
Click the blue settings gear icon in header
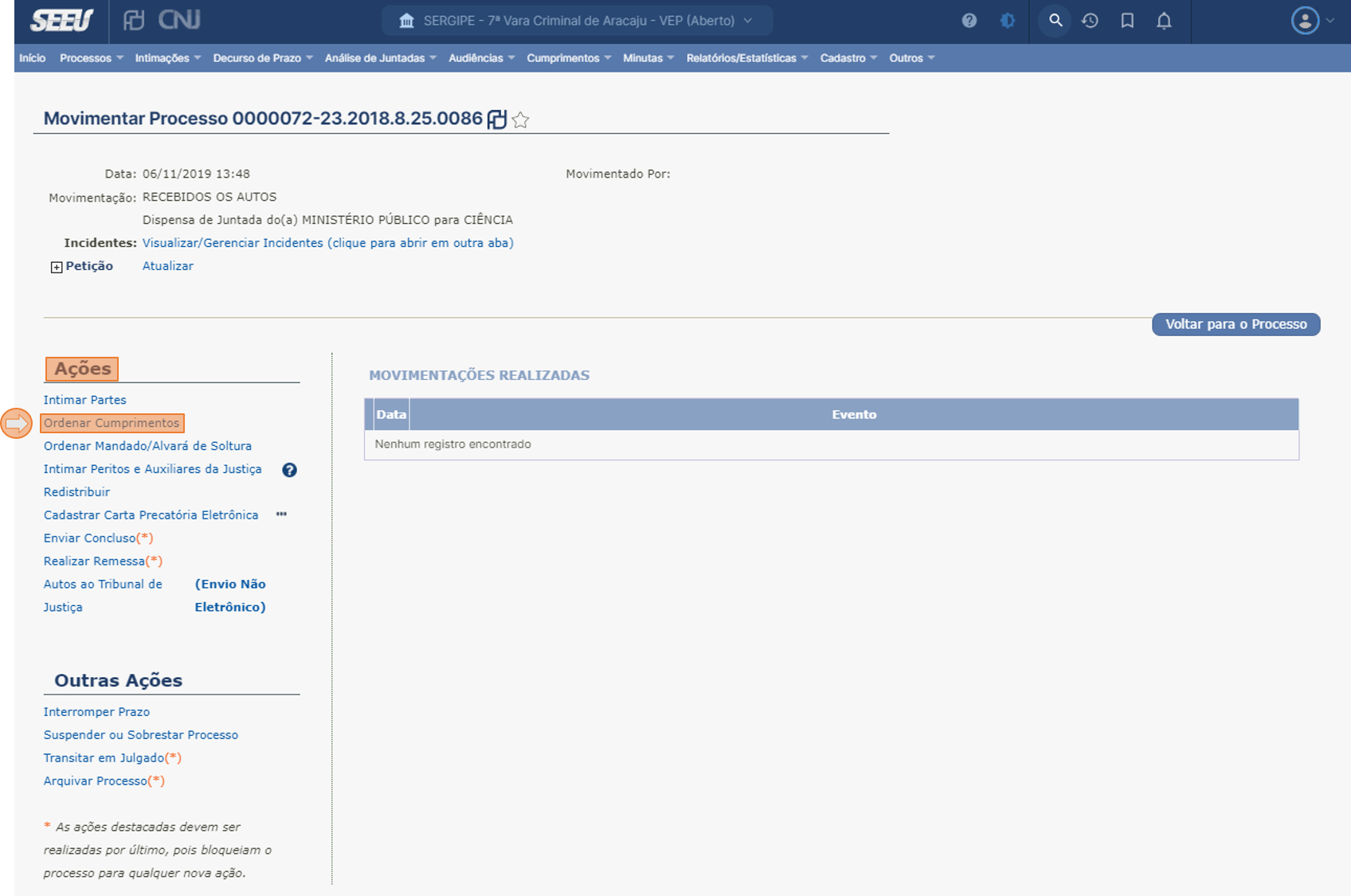coord(1008,21)
